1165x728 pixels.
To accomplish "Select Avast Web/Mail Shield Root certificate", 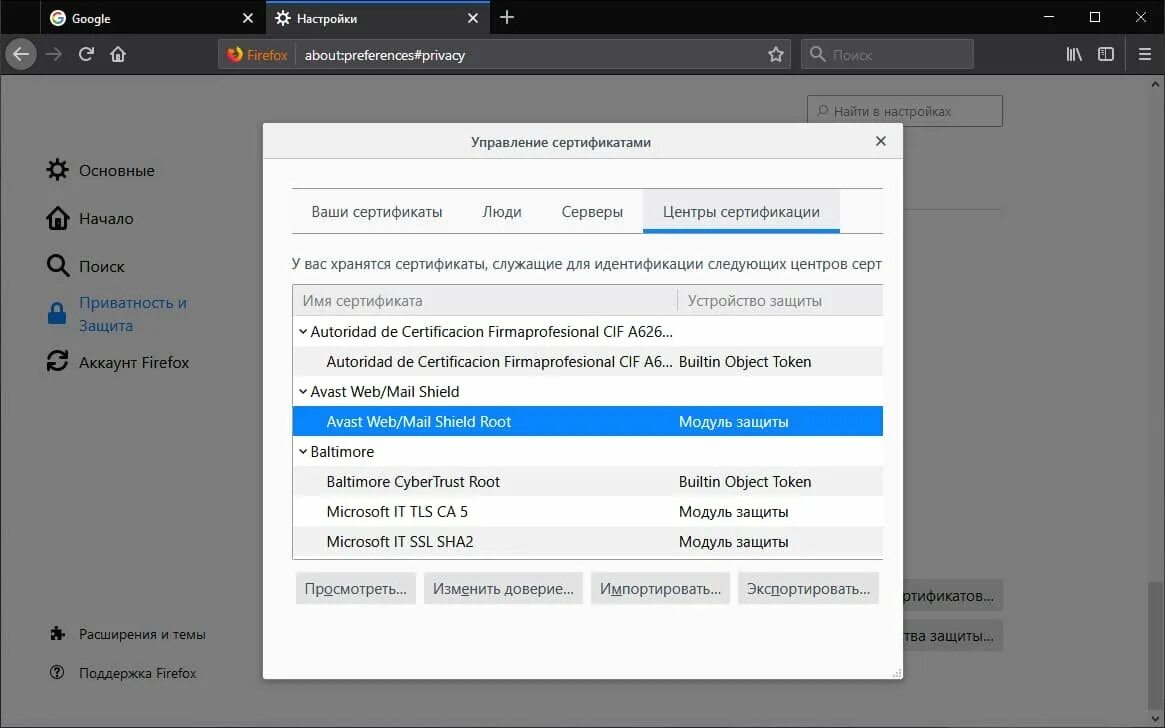I will pyautogui.click(x=588, y=421).
